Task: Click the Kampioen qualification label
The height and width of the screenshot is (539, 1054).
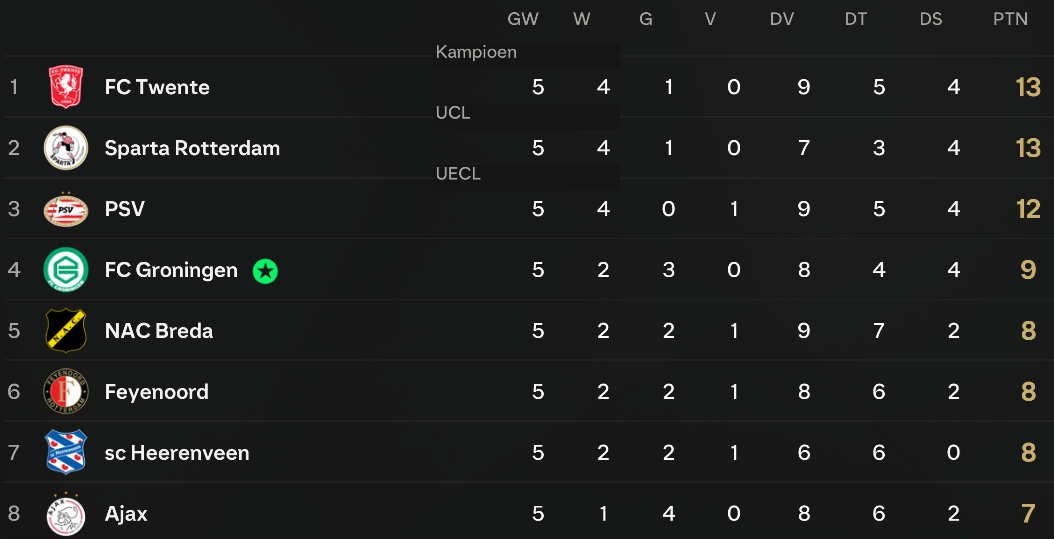Action: (477, 52)
